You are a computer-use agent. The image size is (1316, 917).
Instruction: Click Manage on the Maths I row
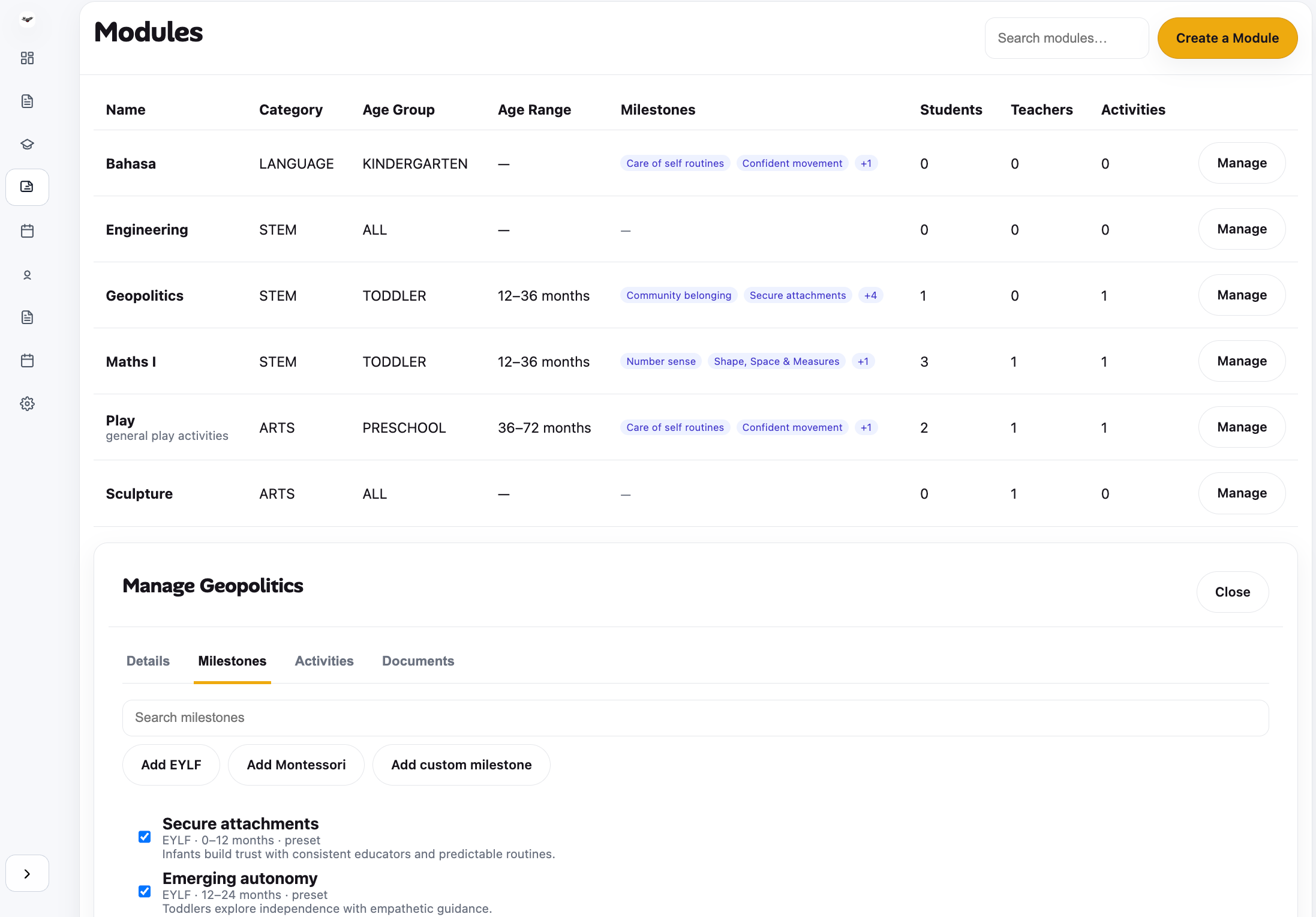click(x=1241, y=361)
